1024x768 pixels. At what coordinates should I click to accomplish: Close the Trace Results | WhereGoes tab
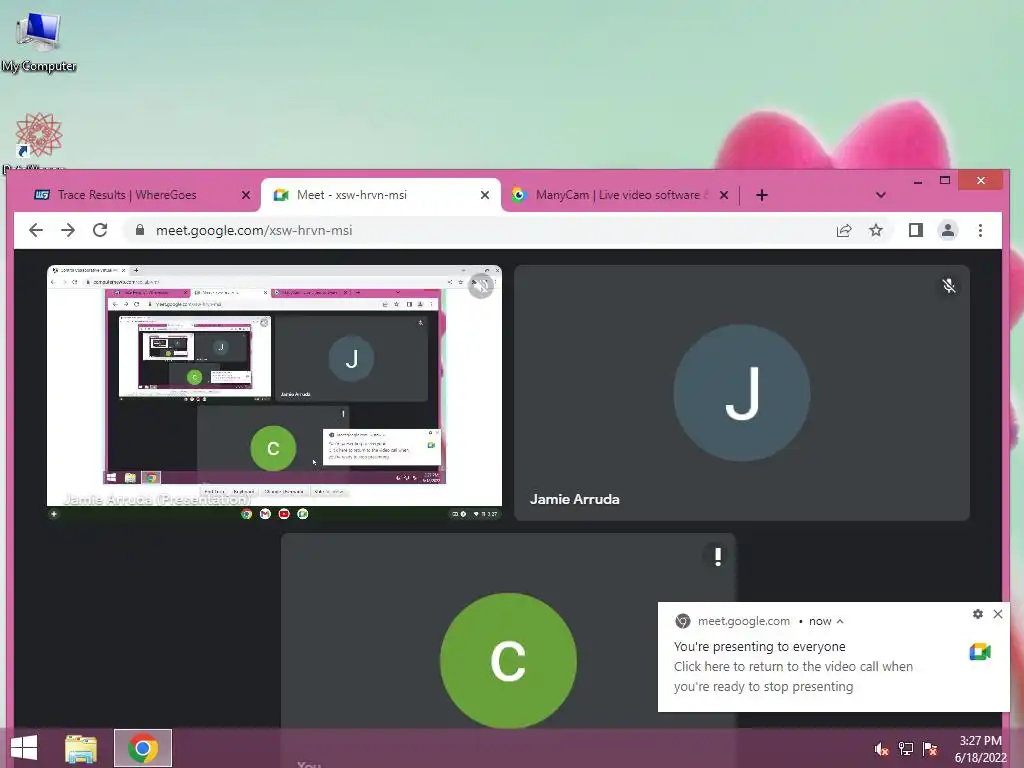tap(246, 195)
